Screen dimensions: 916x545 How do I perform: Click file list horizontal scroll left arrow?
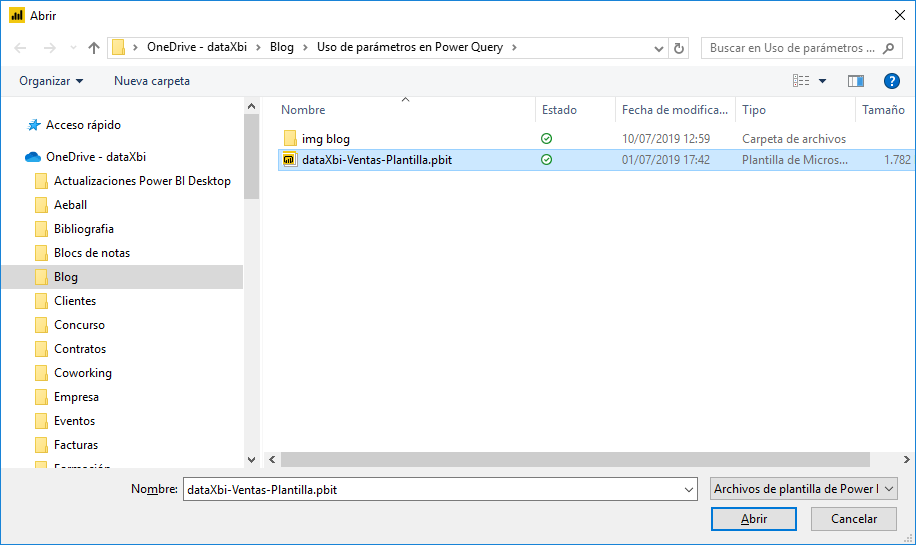click(x=272, y=460)
